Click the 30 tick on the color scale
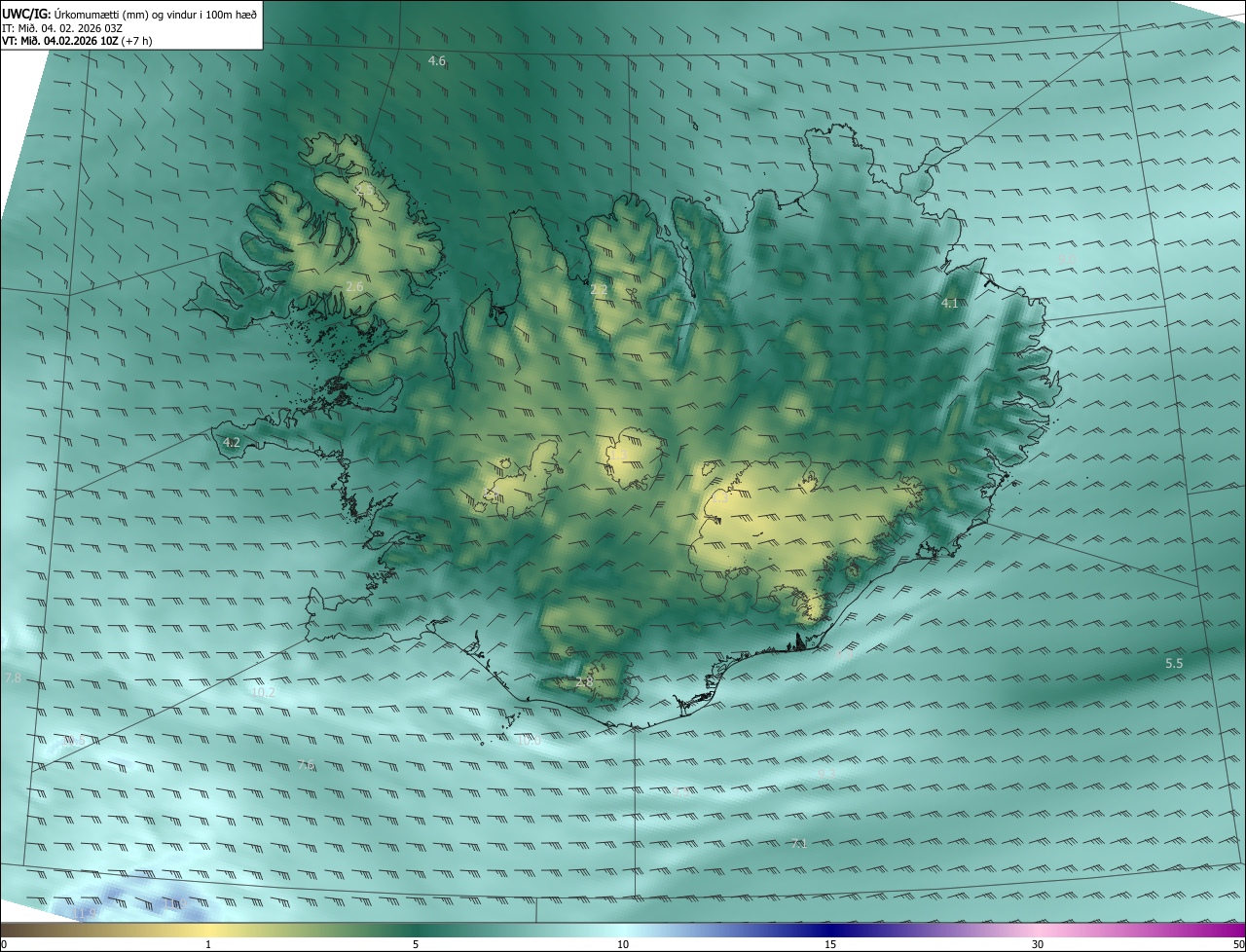 [x=1038, y=944]
